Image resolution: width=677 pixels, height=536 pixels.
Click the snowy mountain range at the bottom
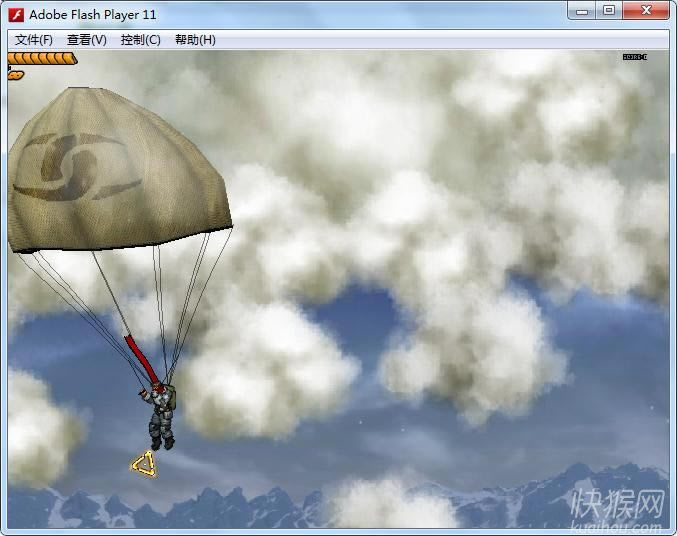pos(250,508)
